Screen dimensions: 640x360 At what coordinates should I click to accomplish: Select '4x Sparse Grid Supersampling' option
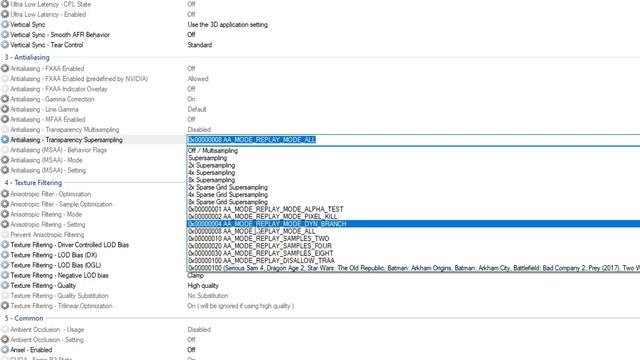pos(413,195)
